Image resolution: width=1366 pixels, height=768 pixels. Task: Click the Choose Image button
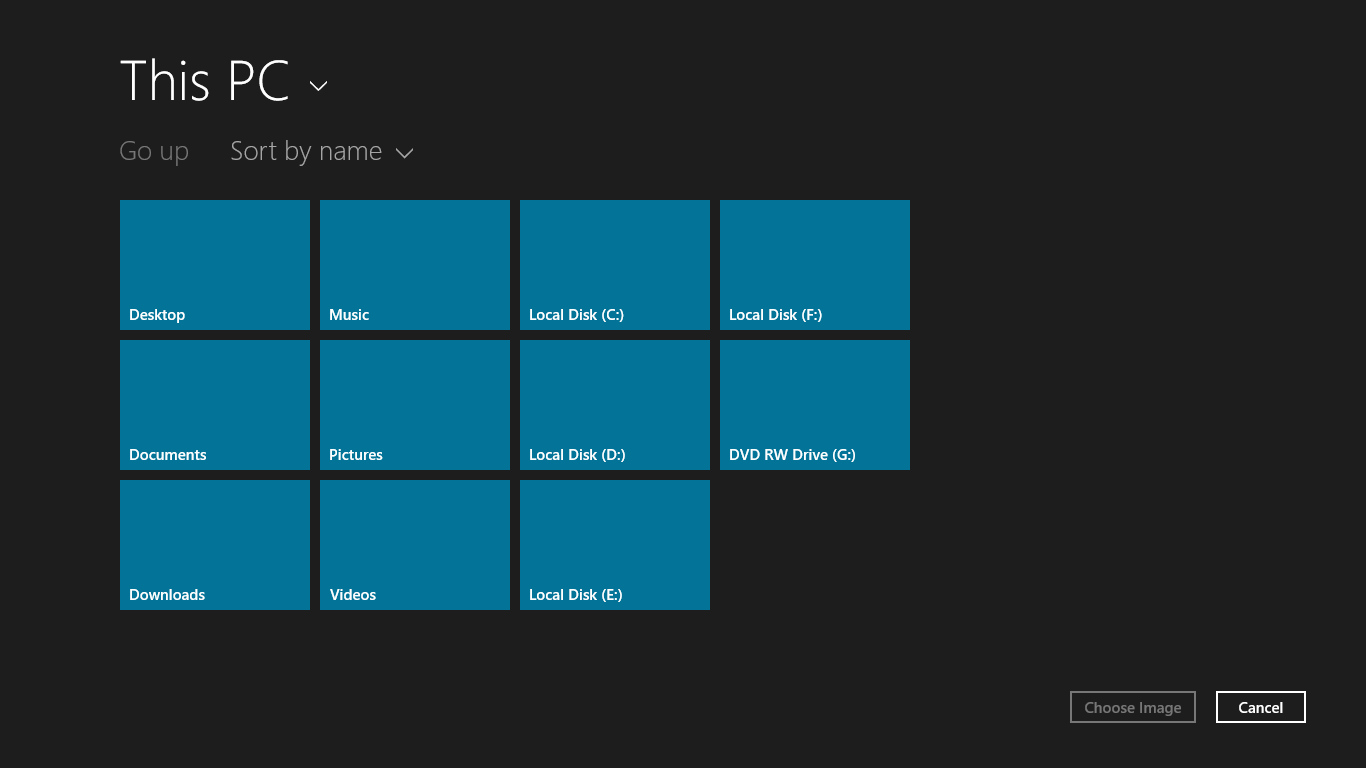[1132, 707]
